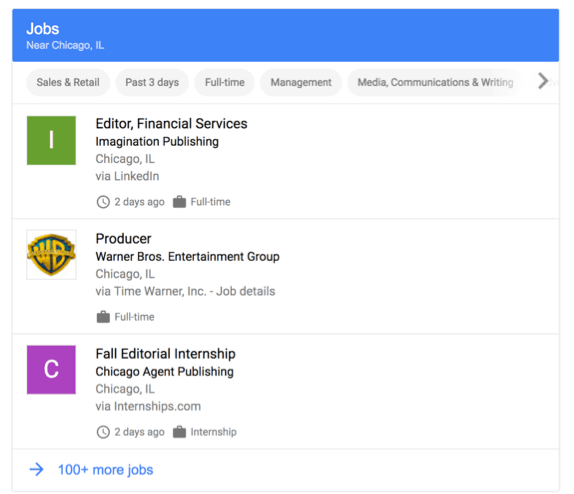Click 2 days ago in Editor listing
This screenshot has width=574, height=494.
point(139,202)
